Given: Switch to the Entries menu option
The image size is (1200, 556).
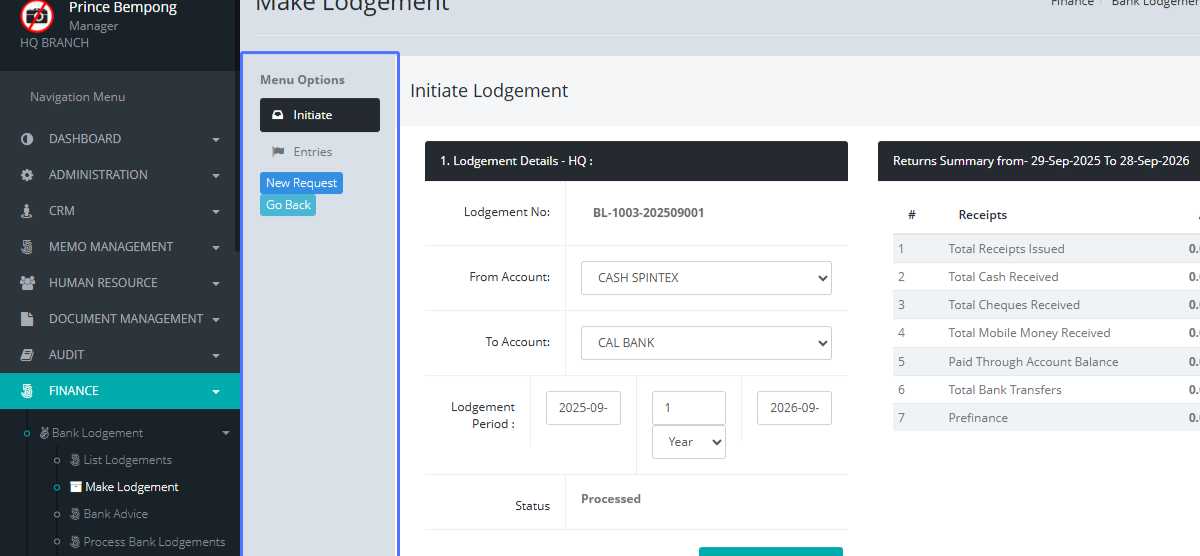Looking at the screenshot, I should click(x=312, y=152).
